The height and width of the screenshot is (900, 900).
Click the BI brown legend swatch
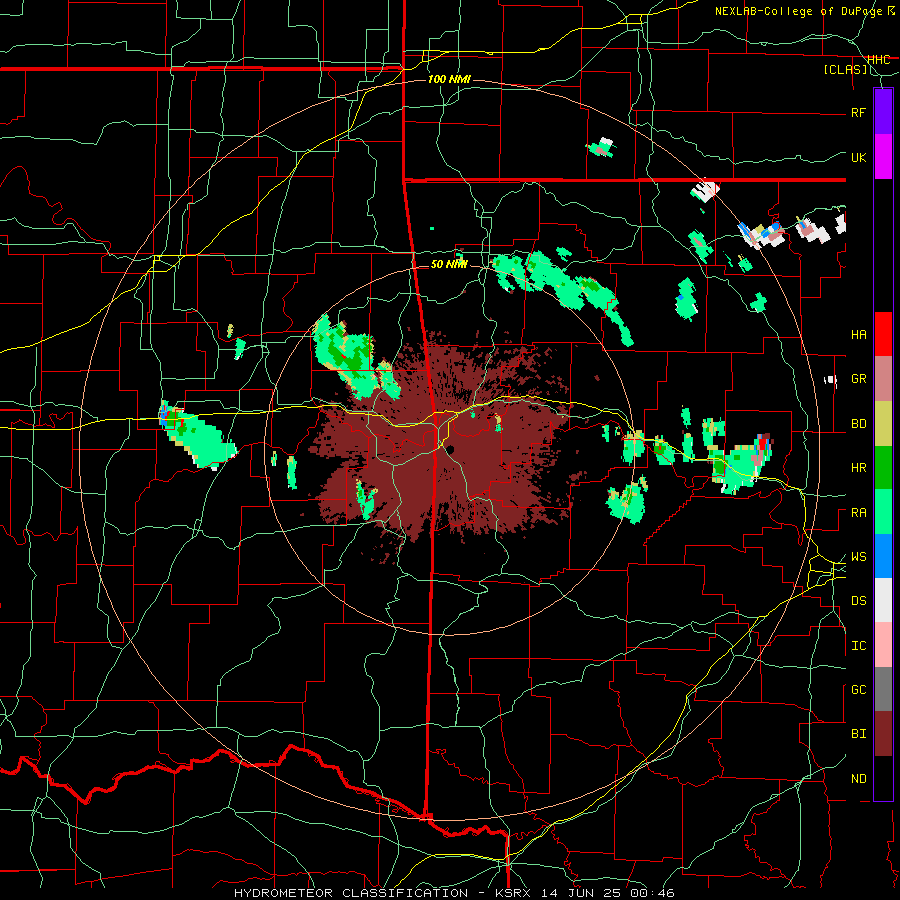883,734
